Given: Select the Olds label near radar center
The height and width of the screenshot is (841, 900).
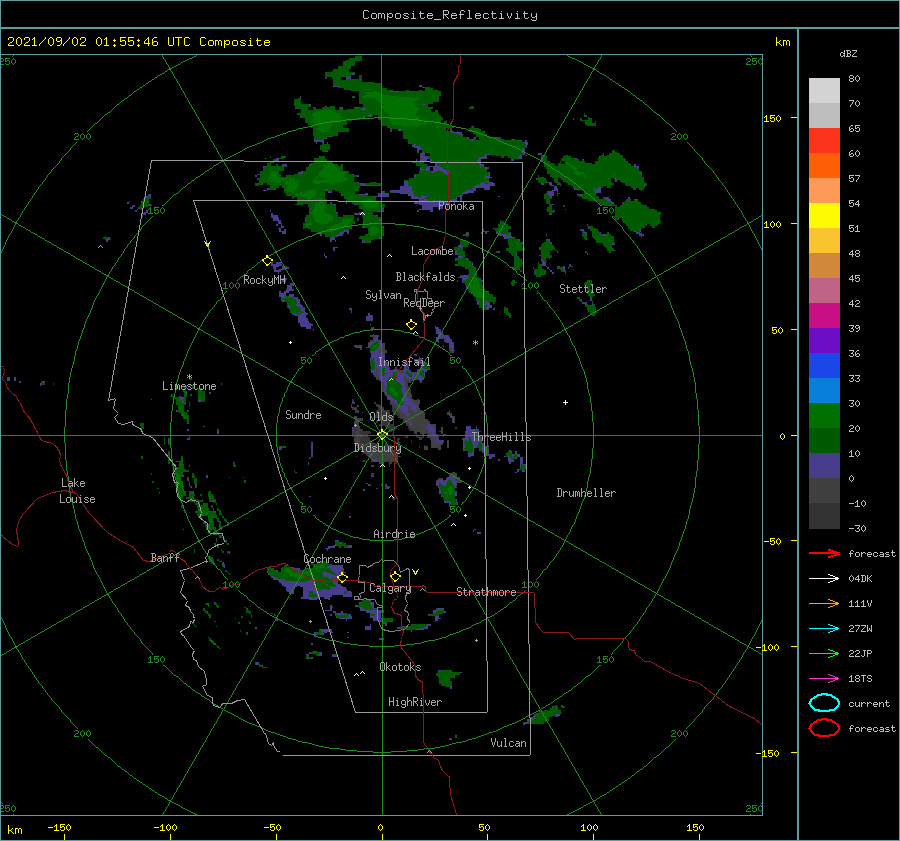Looking at the screenshot, I should point(381,416).
